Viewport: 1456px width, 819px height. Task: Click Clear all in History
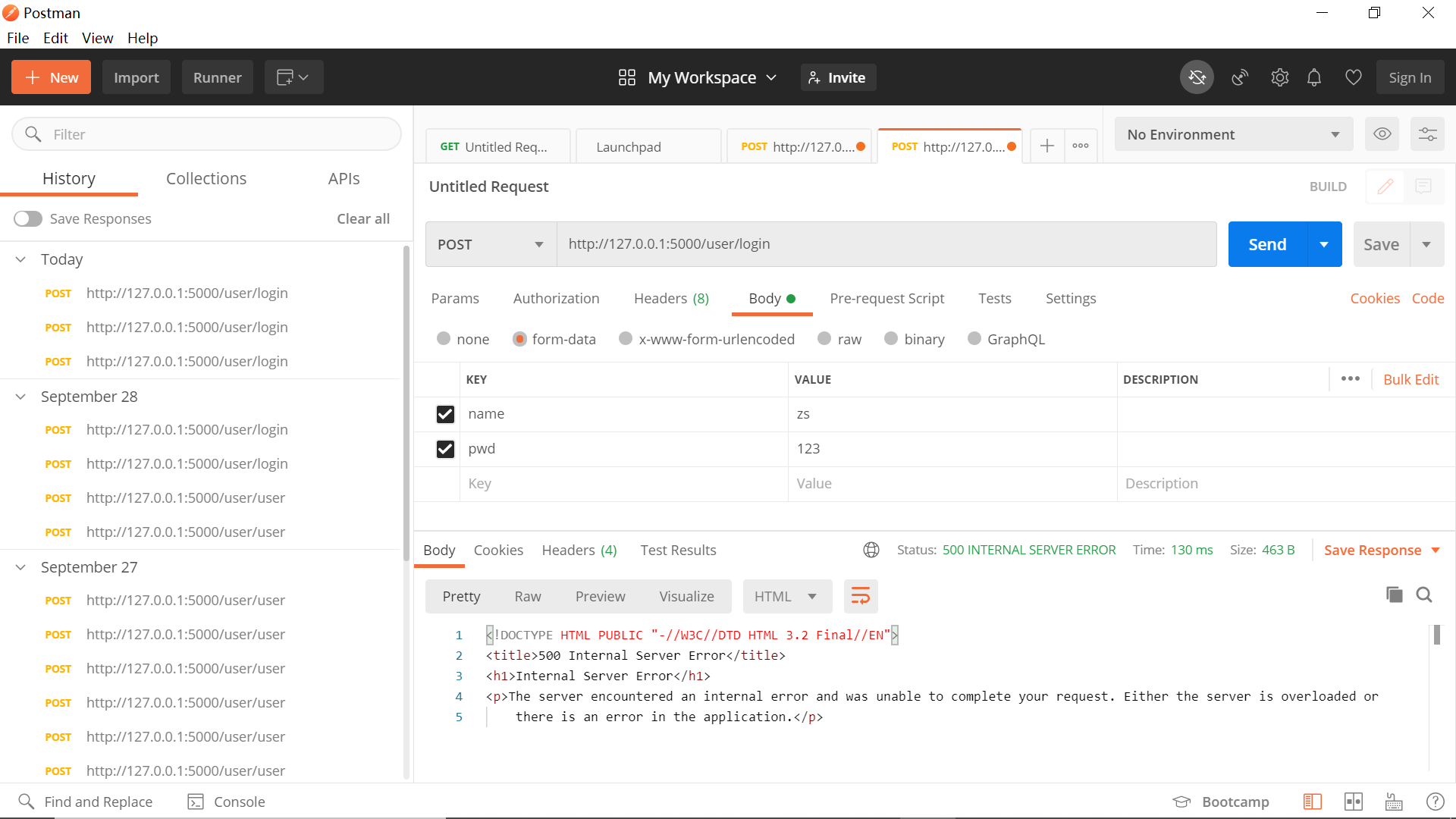363,218
